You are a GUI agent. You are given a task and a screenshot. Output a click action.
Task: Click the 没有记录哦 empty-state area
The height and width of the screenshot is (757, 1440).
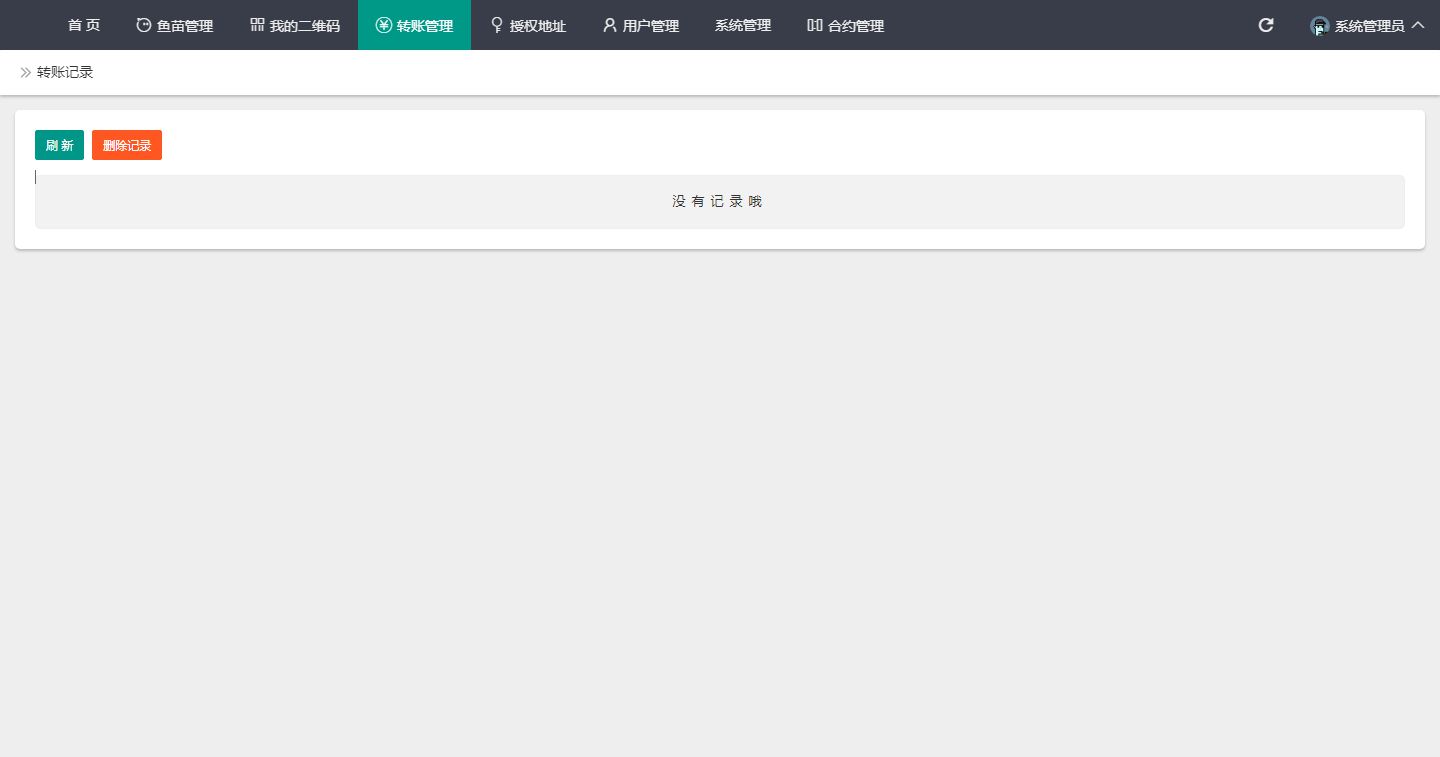pos(718,201)
